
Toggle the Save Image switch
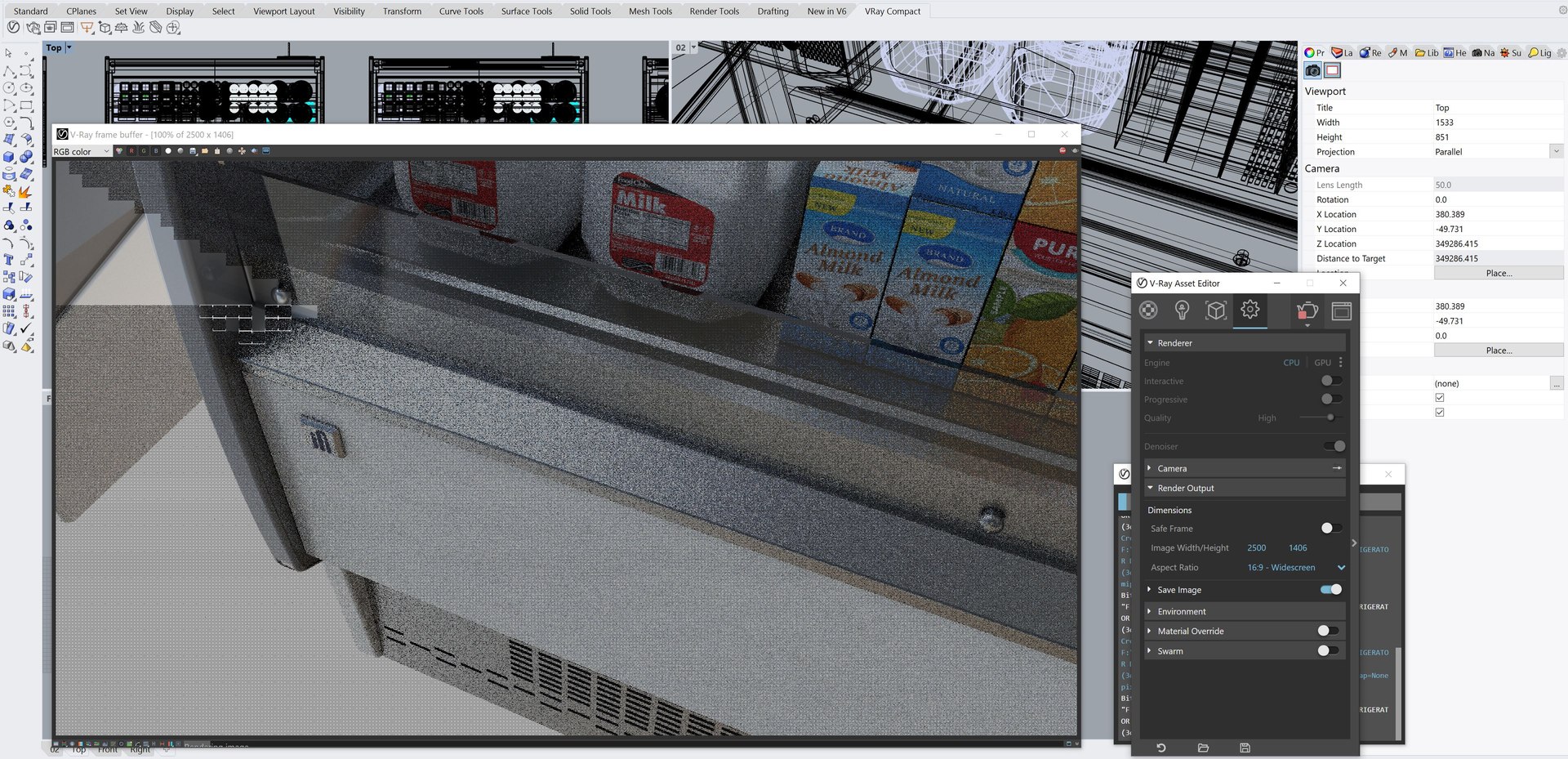(1331, 590)
